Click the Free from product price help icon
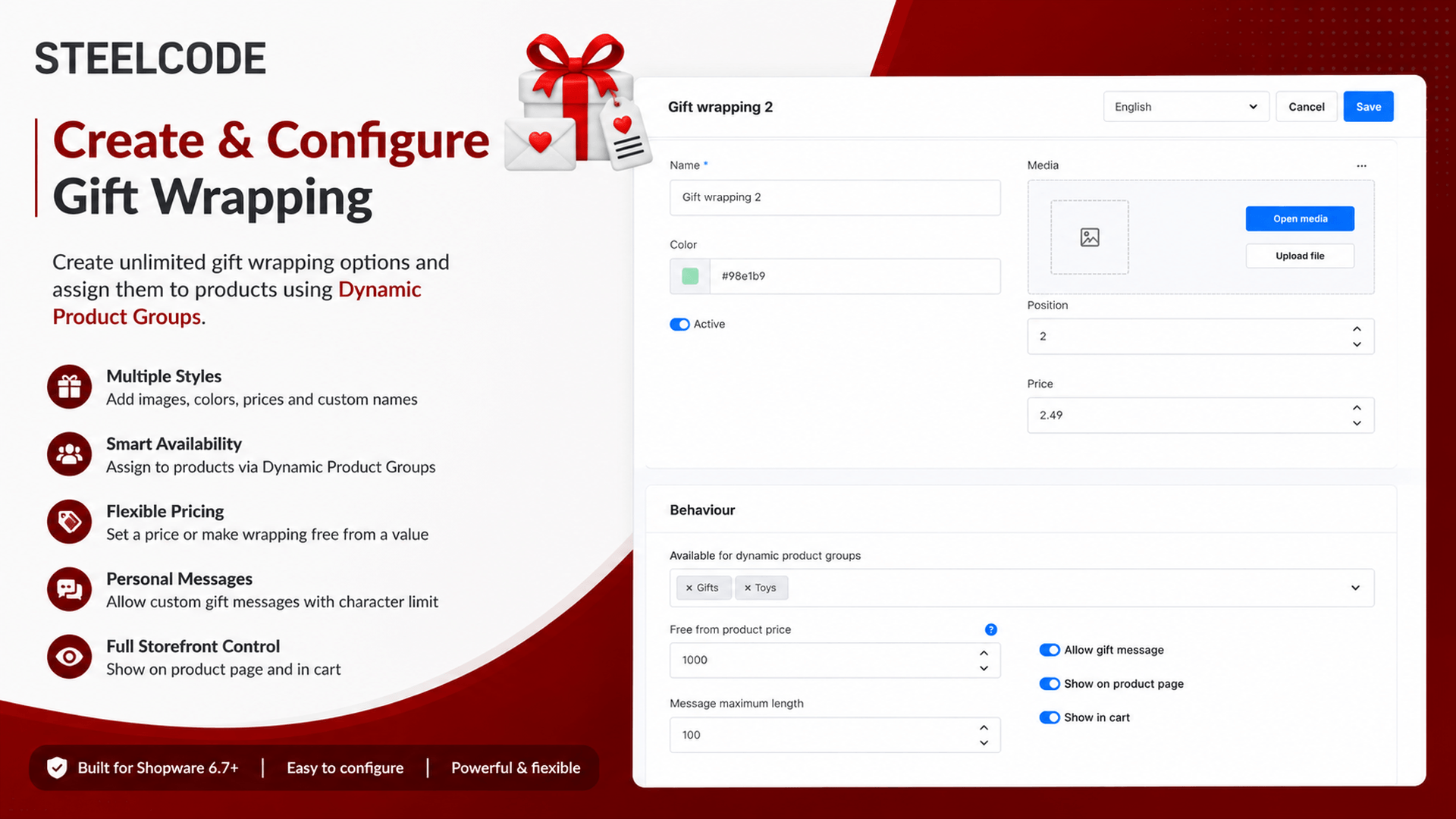 click(x=990, y=629)
